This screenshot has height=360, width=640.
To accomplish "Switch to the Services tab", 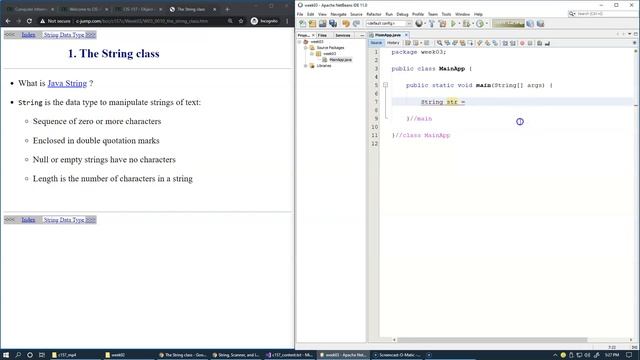I will pos(343,36).
